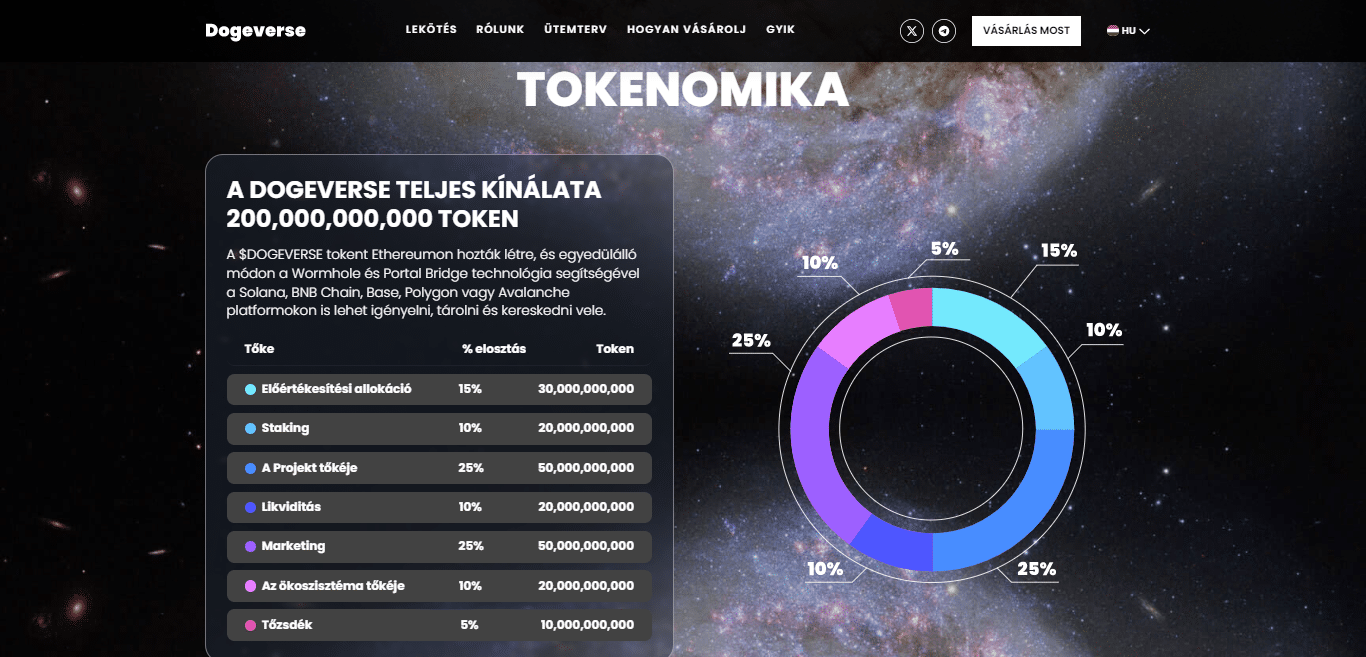Click the Dogeverse logo
The image size is (1366, 657).
click(255, 30)
